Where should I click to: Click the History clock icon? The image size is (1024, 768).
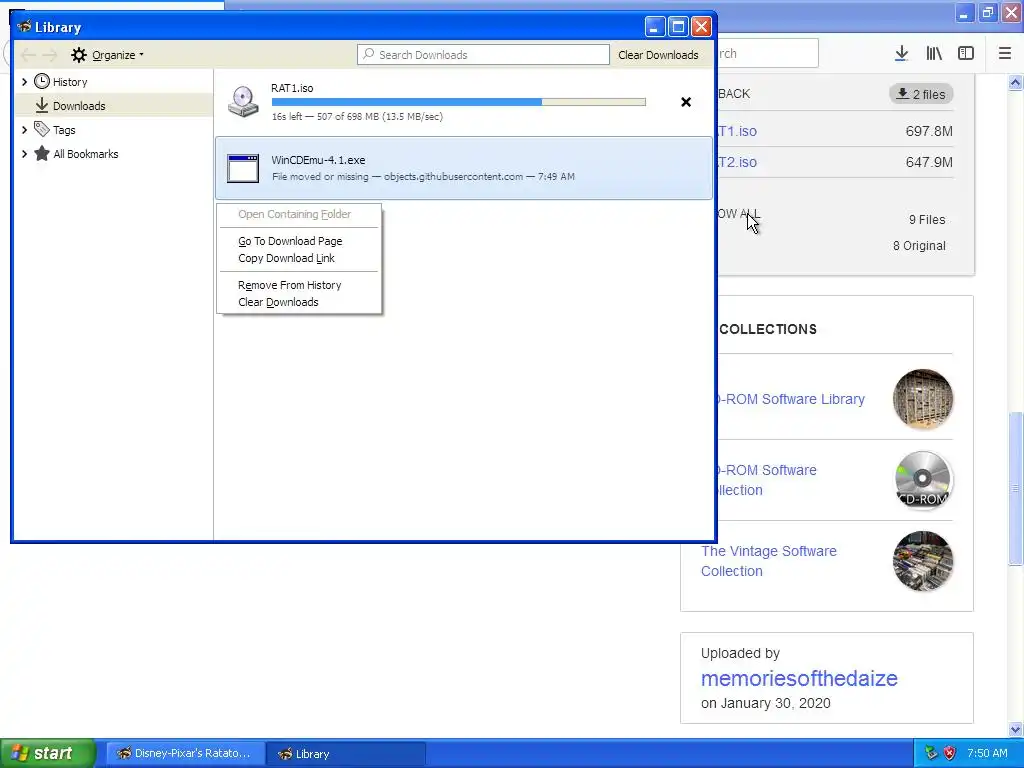tap(42, 82)
